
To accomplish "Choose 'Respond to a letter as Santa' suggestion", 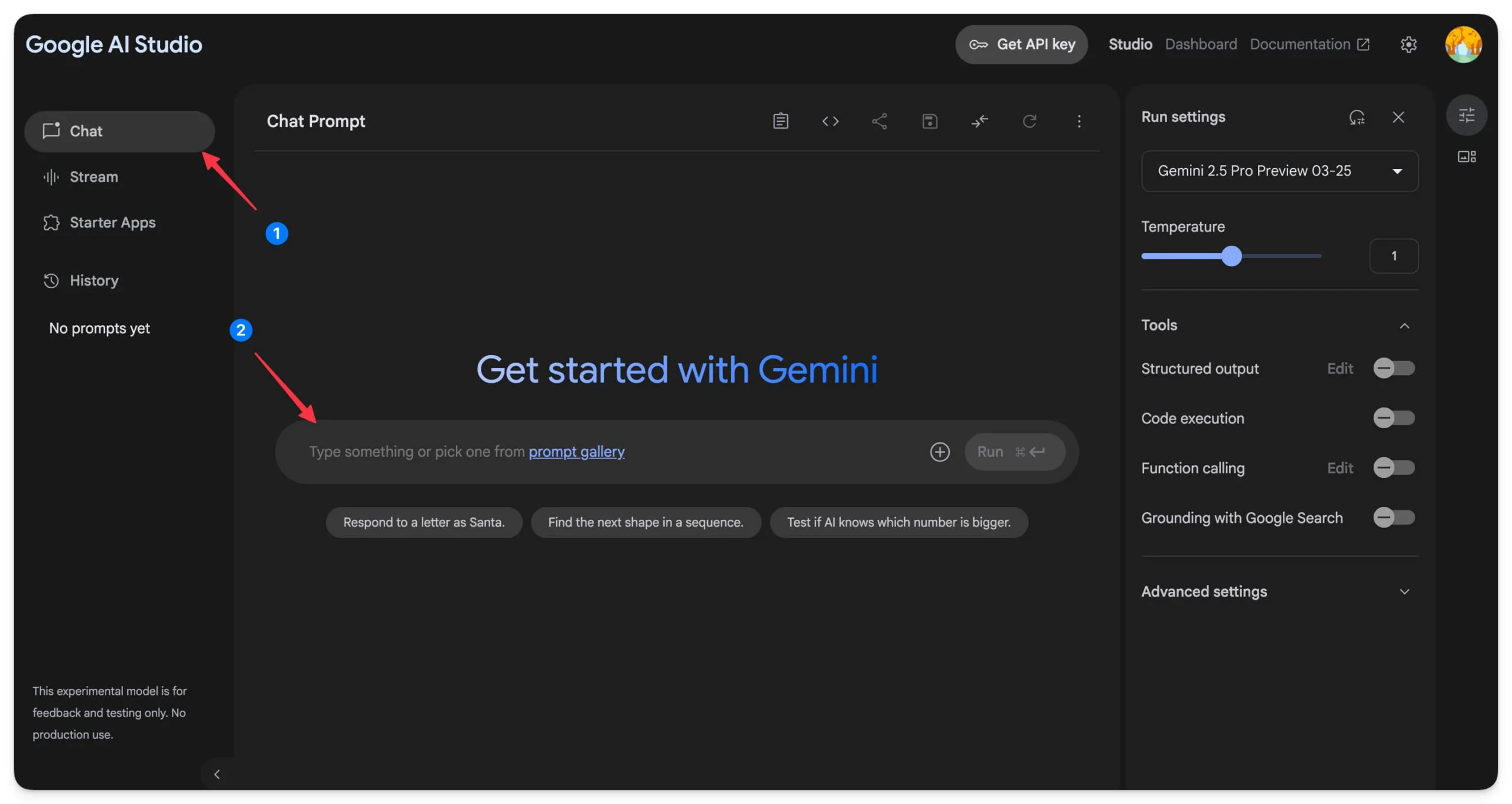I will pyautogui.click(x=424, y=522).
